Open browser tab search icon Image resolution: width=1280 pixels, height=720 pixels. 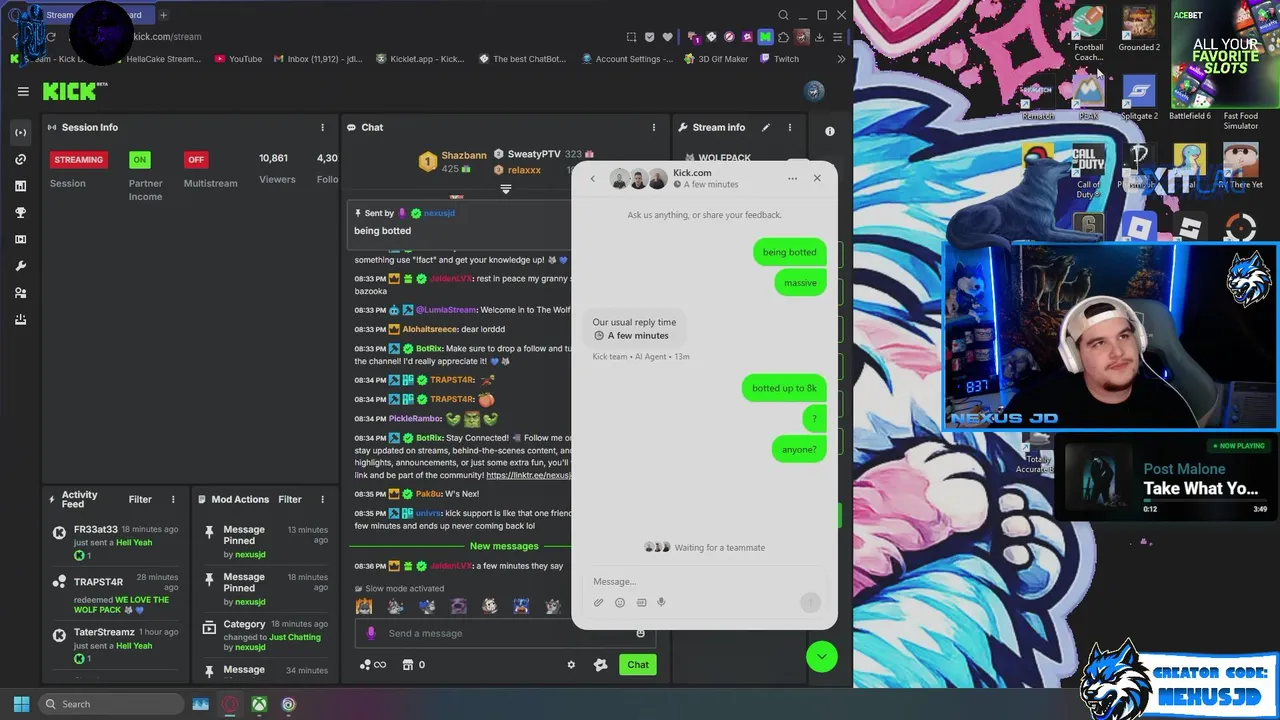point(784,15)
